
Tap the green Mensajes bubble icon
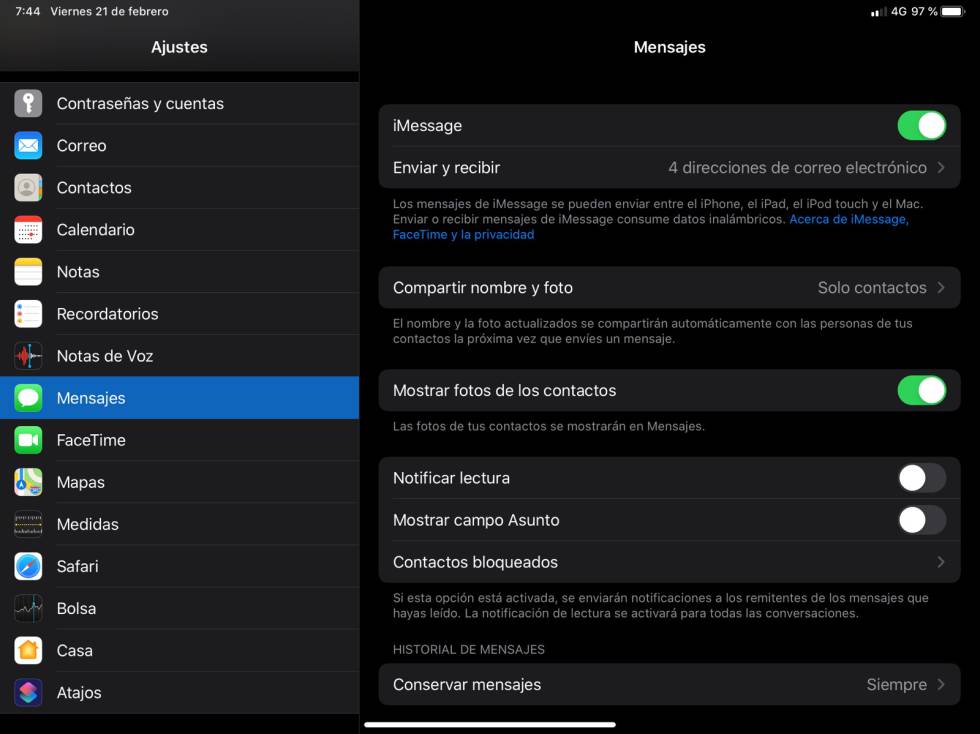28,398
